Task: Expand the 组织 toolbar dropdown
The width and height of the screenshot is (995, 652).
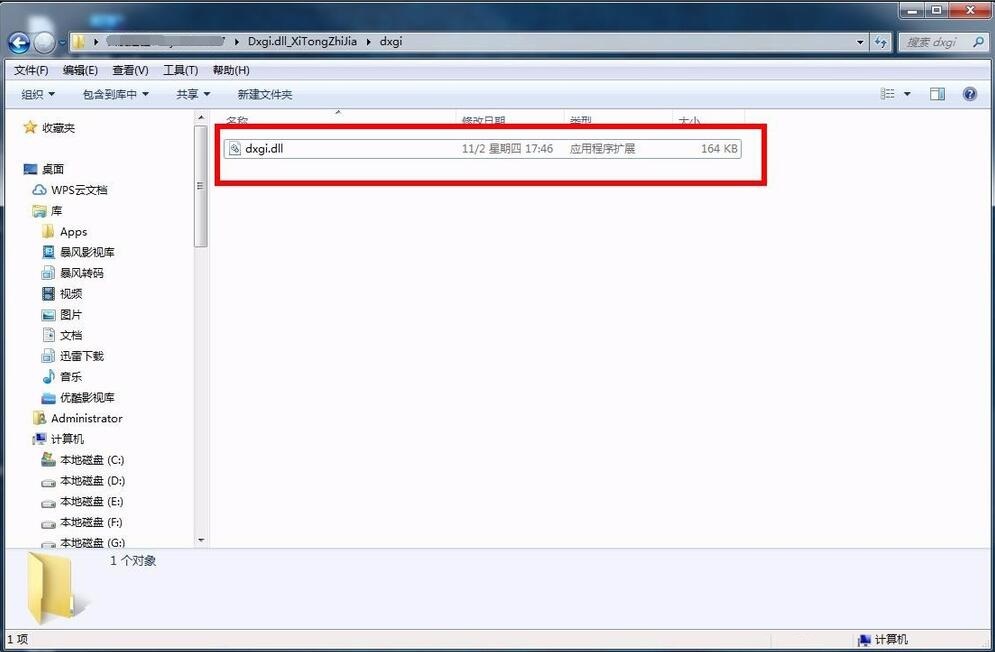Action: (38, 95)
